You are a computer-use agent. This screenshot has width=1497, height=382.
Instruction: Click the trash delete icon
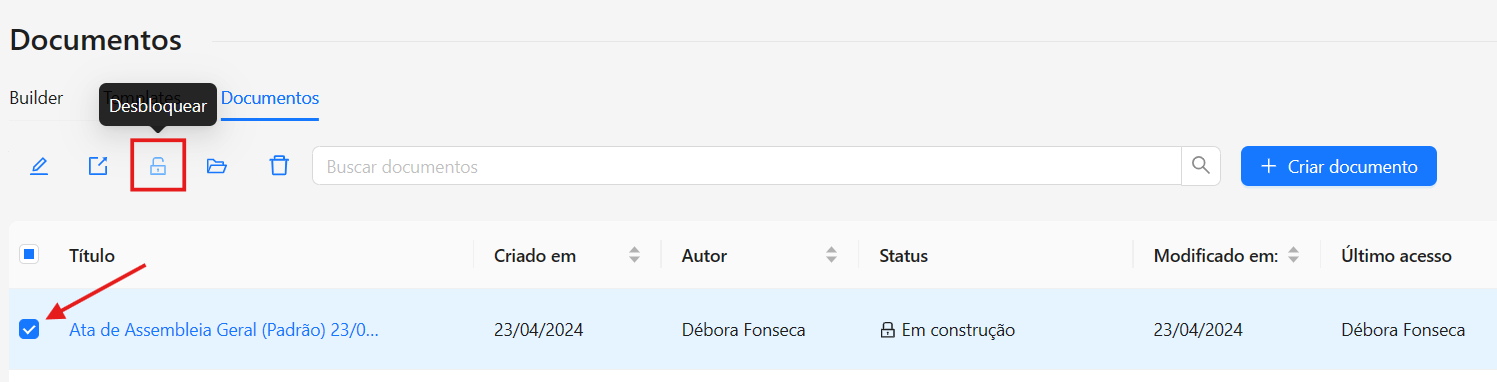click(279, 166)
